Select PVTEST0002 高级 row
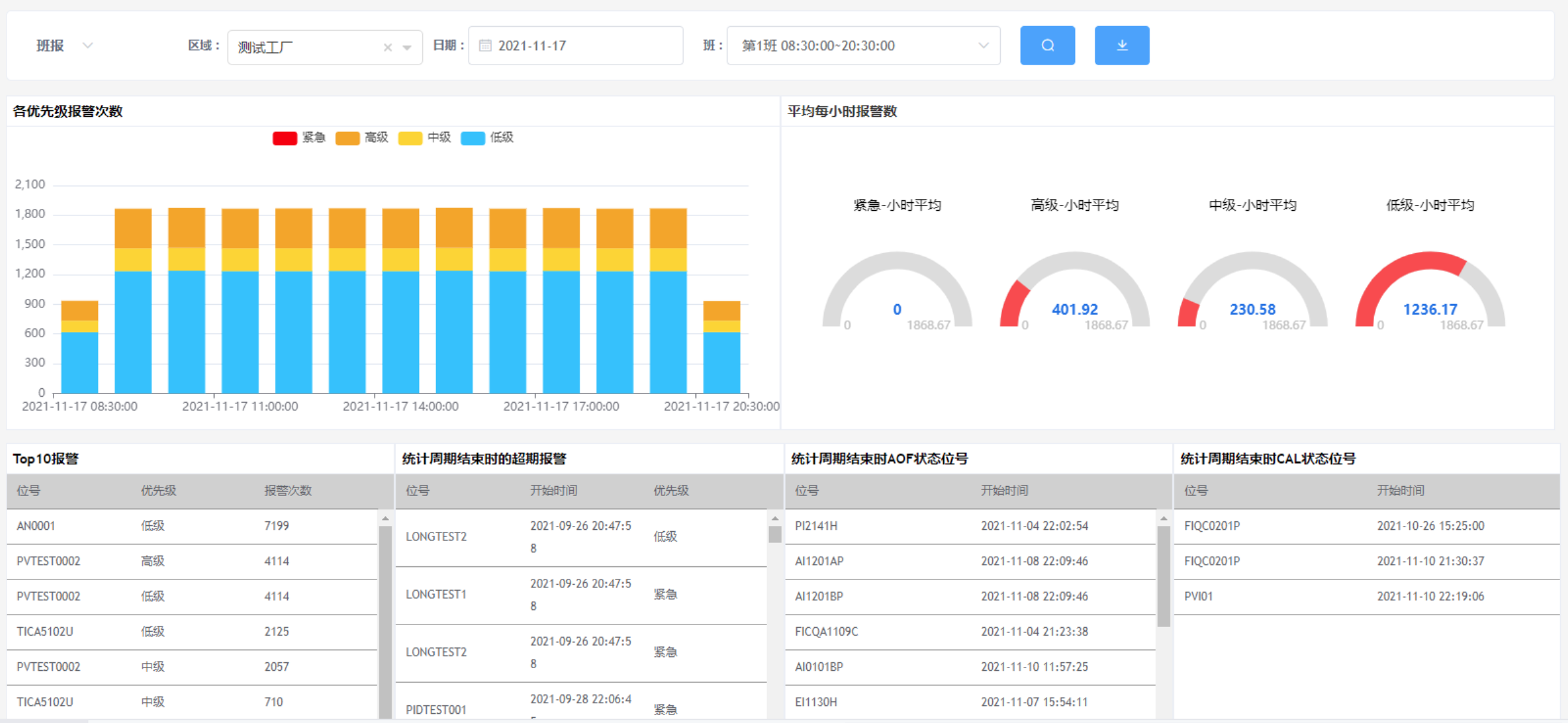The image size is (1568, 723). point(192,562)
